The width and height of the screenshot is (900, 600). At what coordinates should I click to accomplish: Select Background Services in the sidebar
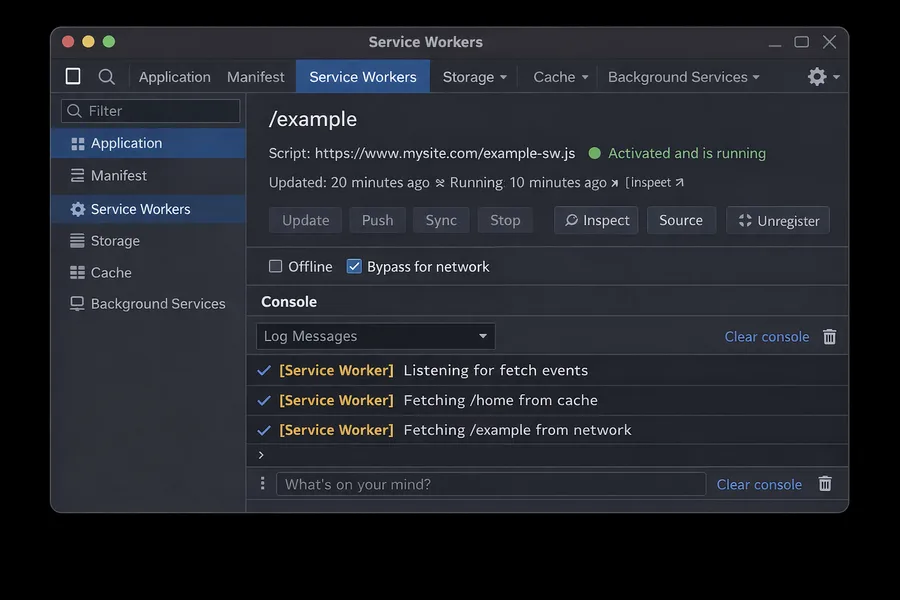[149, 304]
